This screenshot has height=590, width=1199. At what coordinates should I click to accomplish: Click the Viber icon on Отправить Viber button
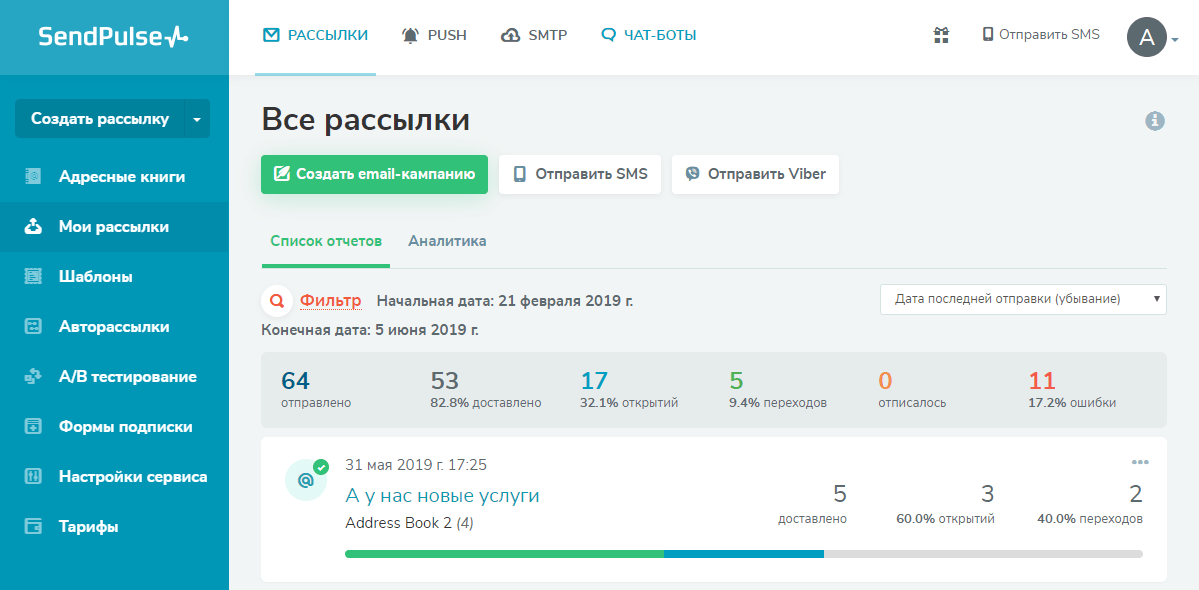tap(693, 173)
